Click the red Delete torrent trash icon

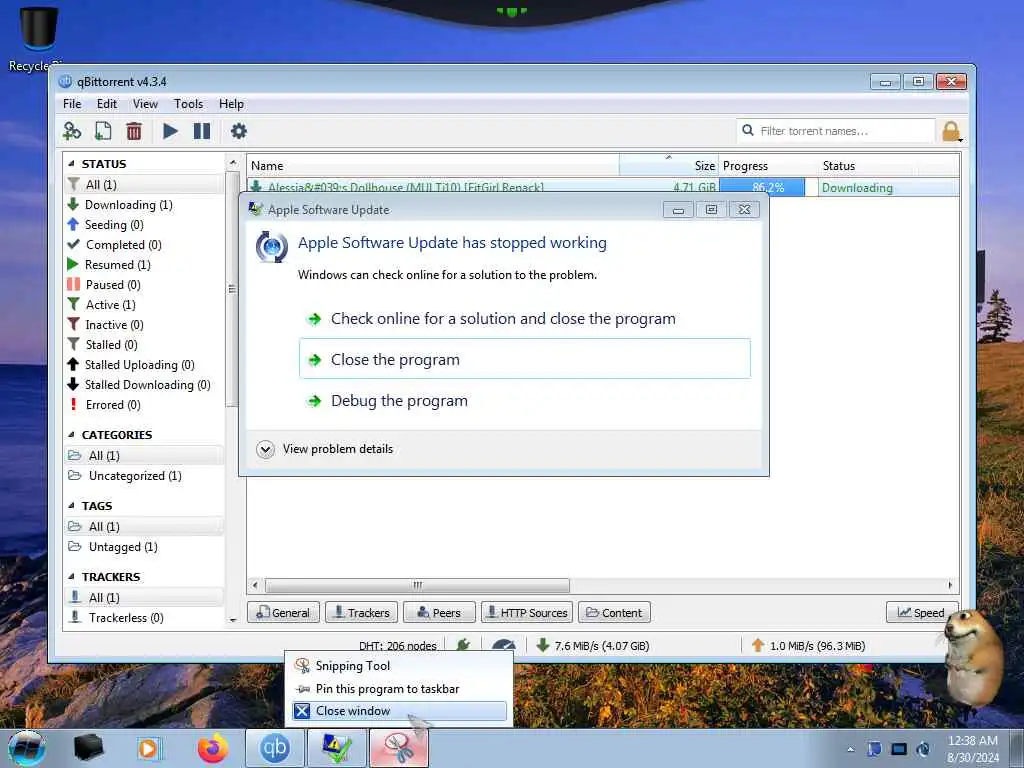[x=134, y=131]
